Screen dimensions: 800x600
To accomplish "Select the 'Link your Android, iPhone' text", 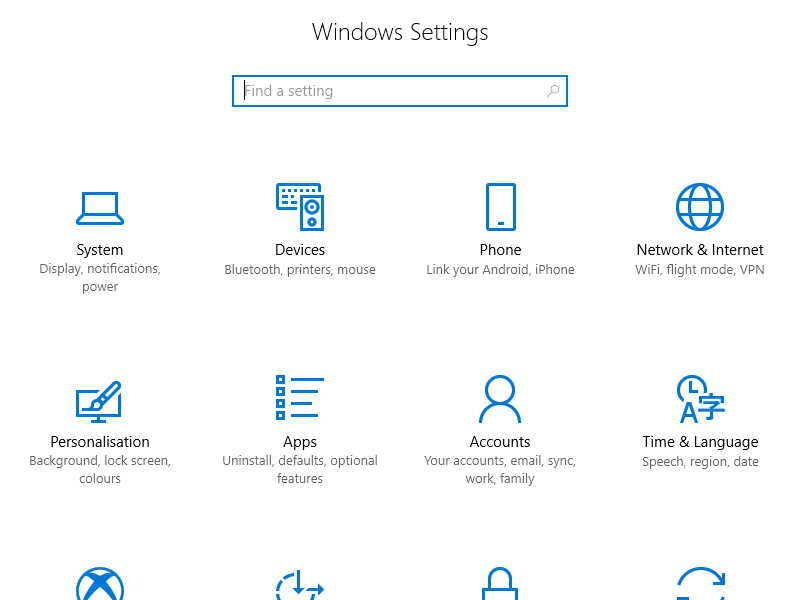I will (x=500, y=270).
